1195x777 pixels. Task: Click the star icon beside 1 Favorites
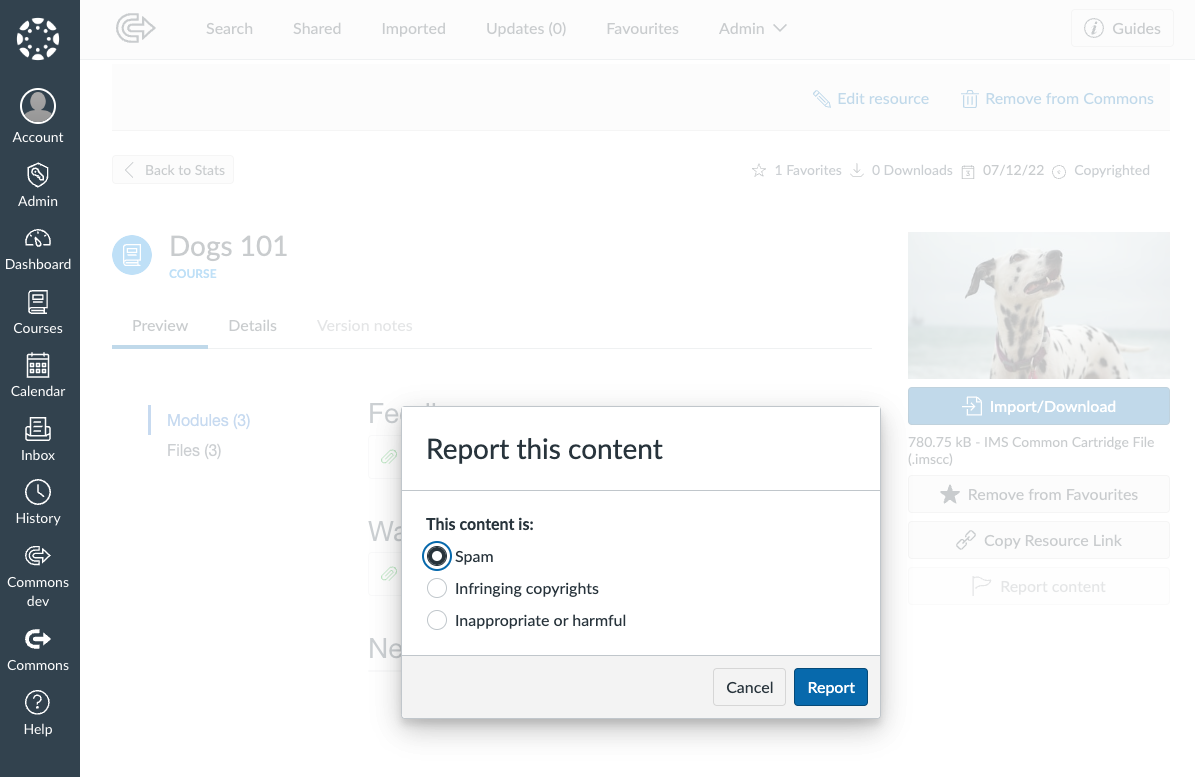coord(759,171)
